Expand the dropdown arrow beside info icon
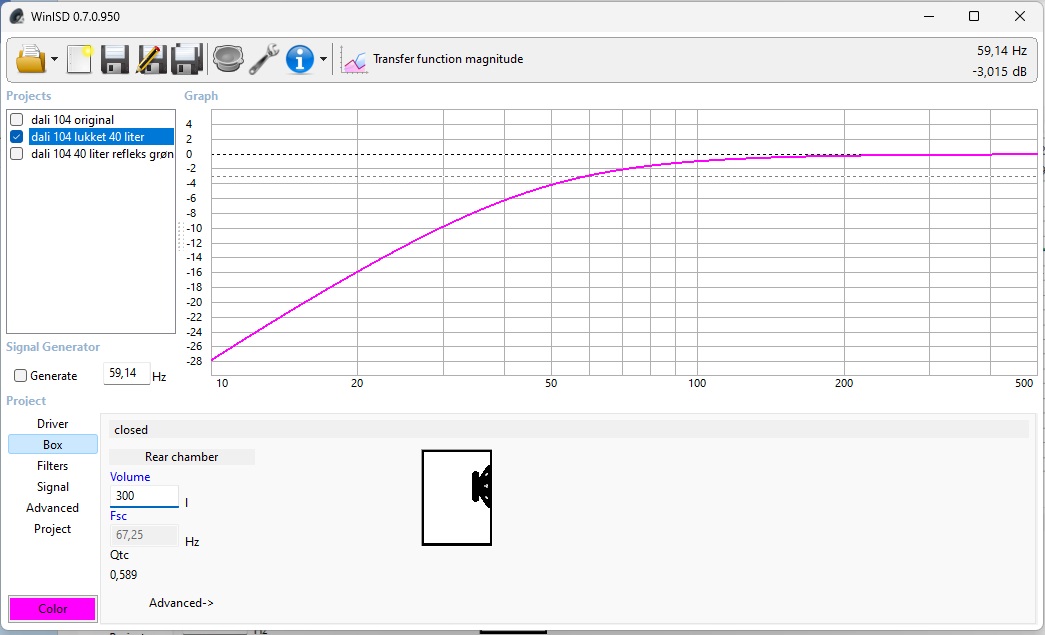1045x635 pixels. (323, 59)
